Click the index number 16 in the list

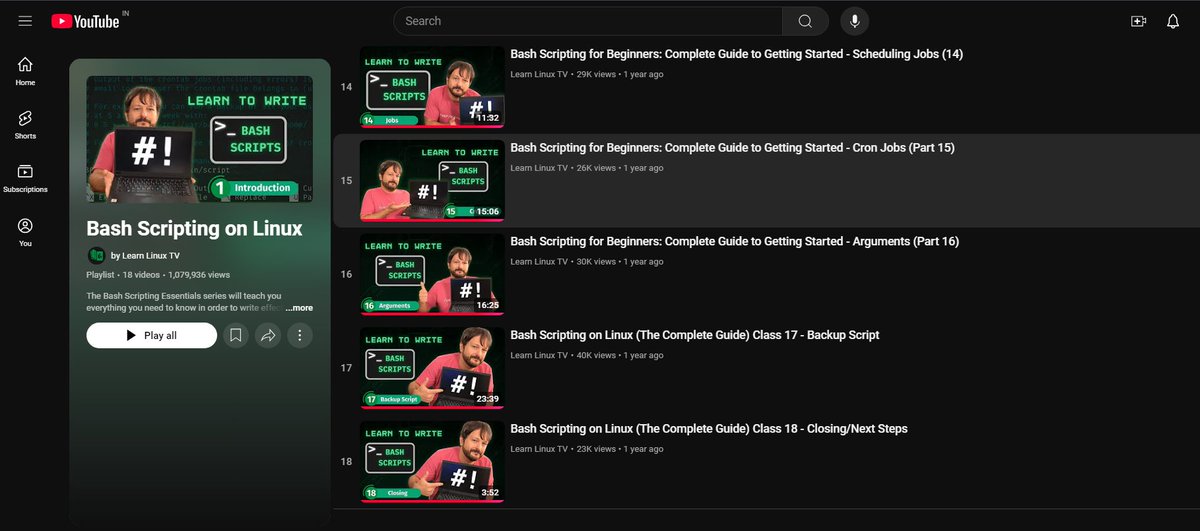click(346, 274)
